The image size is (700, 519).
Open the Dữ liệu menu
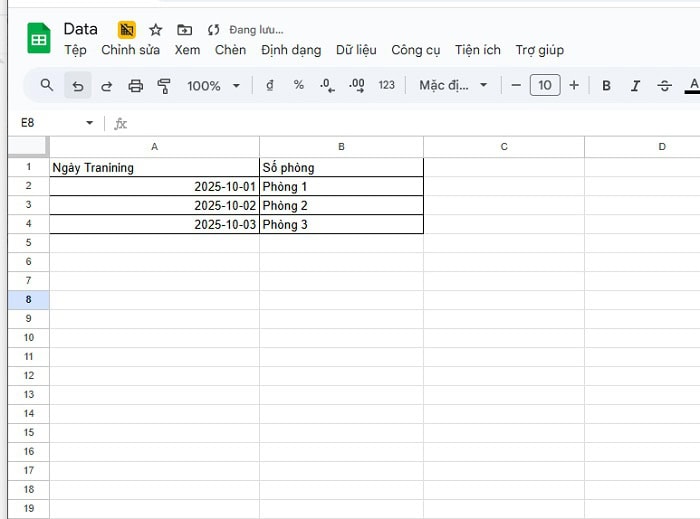tap(356, 50)
